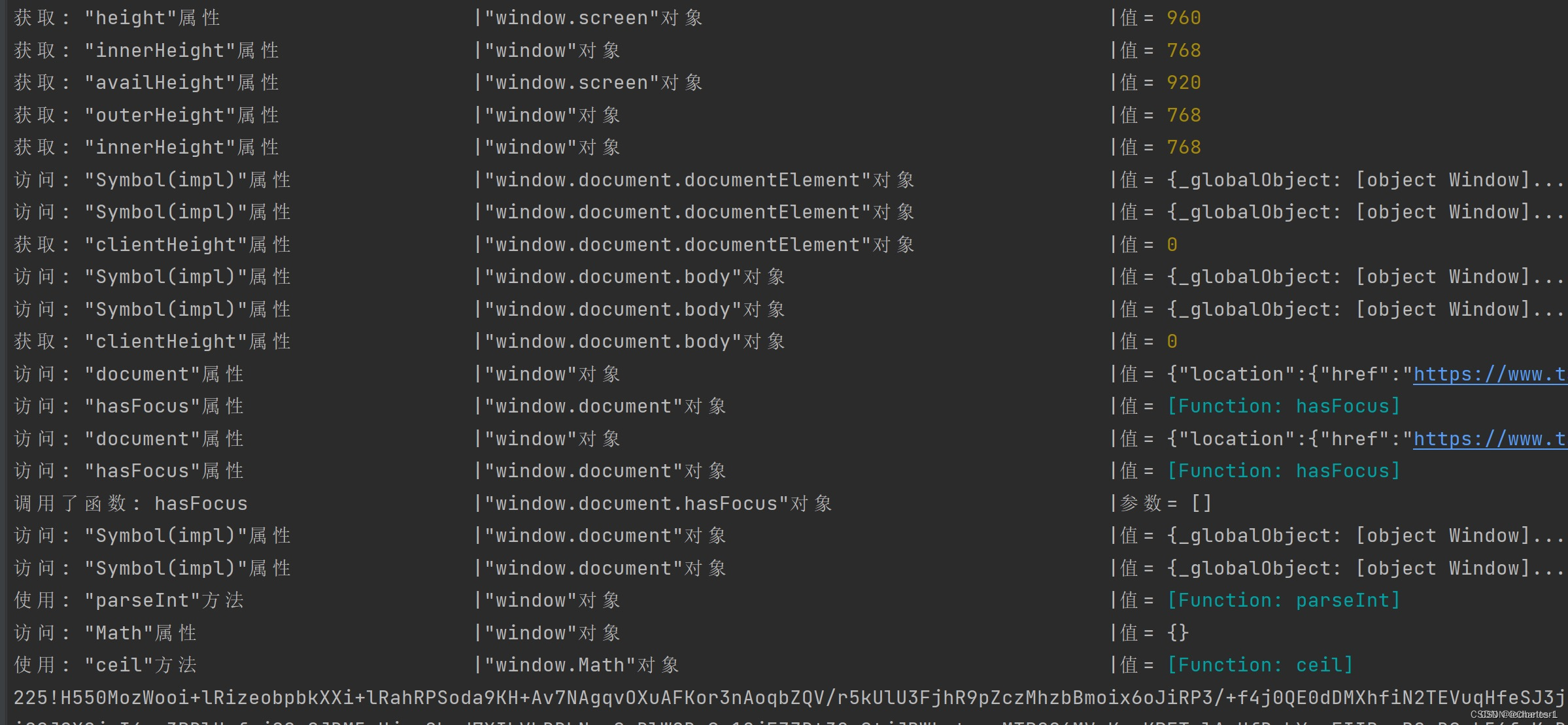Select the [Function: parseInt] value
The height and width of the screenshot is (725, 1568).
[1284, 600]
